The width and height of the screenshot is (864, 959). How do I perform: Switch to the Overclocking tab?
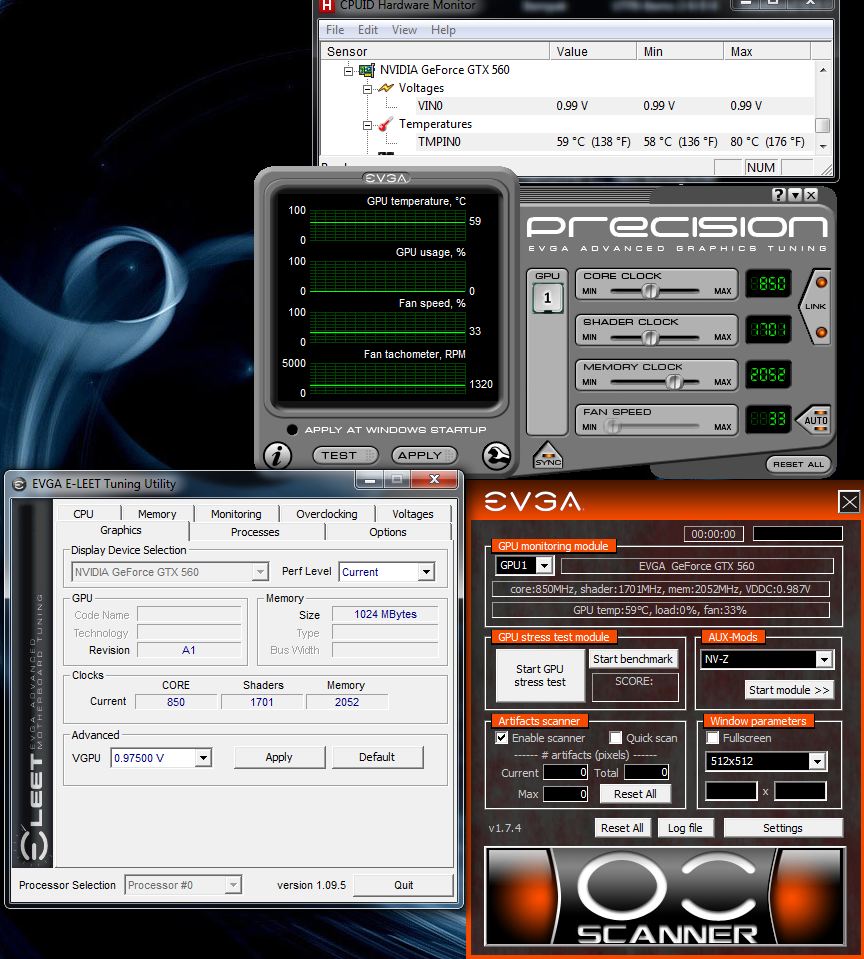327,514
